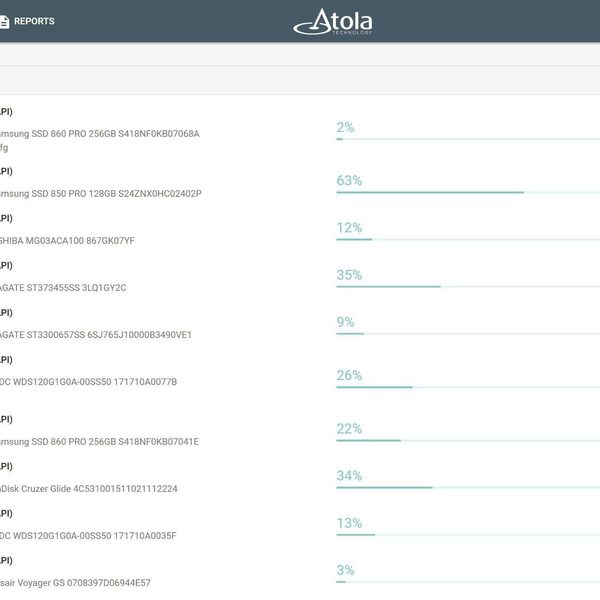Click the 26% progress value

[x=349, y=375]
